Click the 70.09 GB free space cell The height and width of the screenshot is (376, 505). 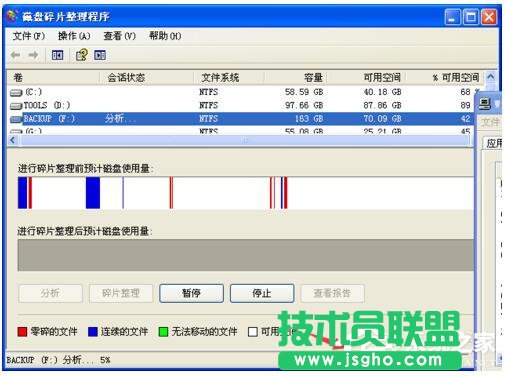382,119
